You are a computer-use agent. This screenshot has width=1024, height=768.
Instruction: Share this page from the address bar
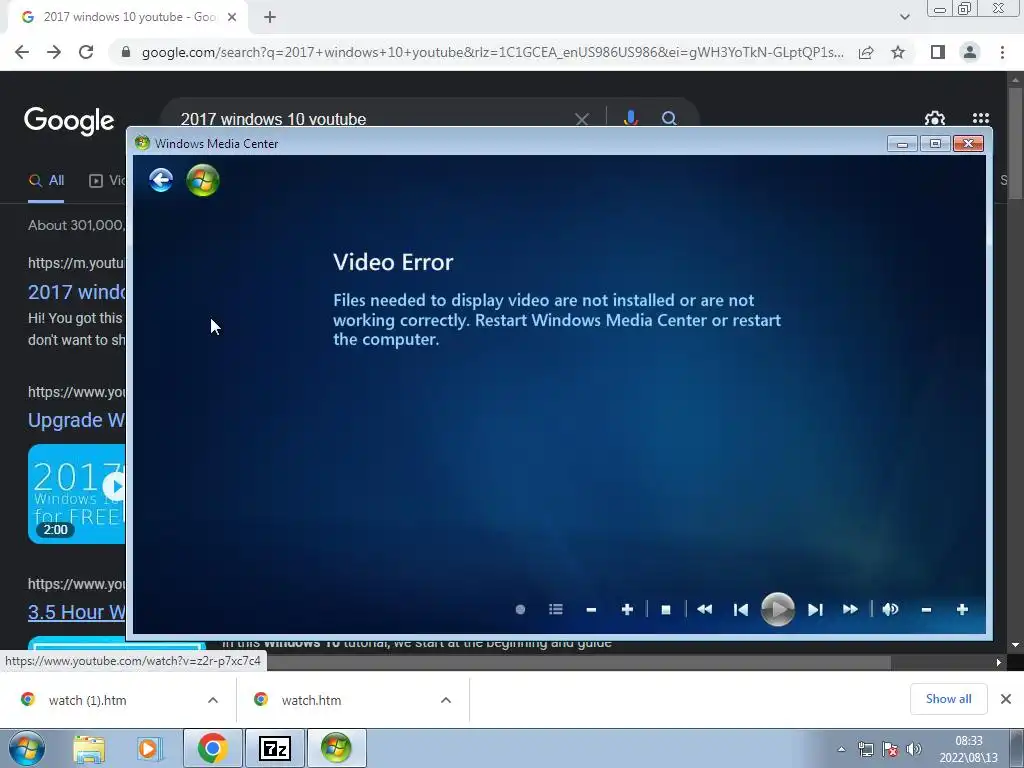[x=866, y=52]
